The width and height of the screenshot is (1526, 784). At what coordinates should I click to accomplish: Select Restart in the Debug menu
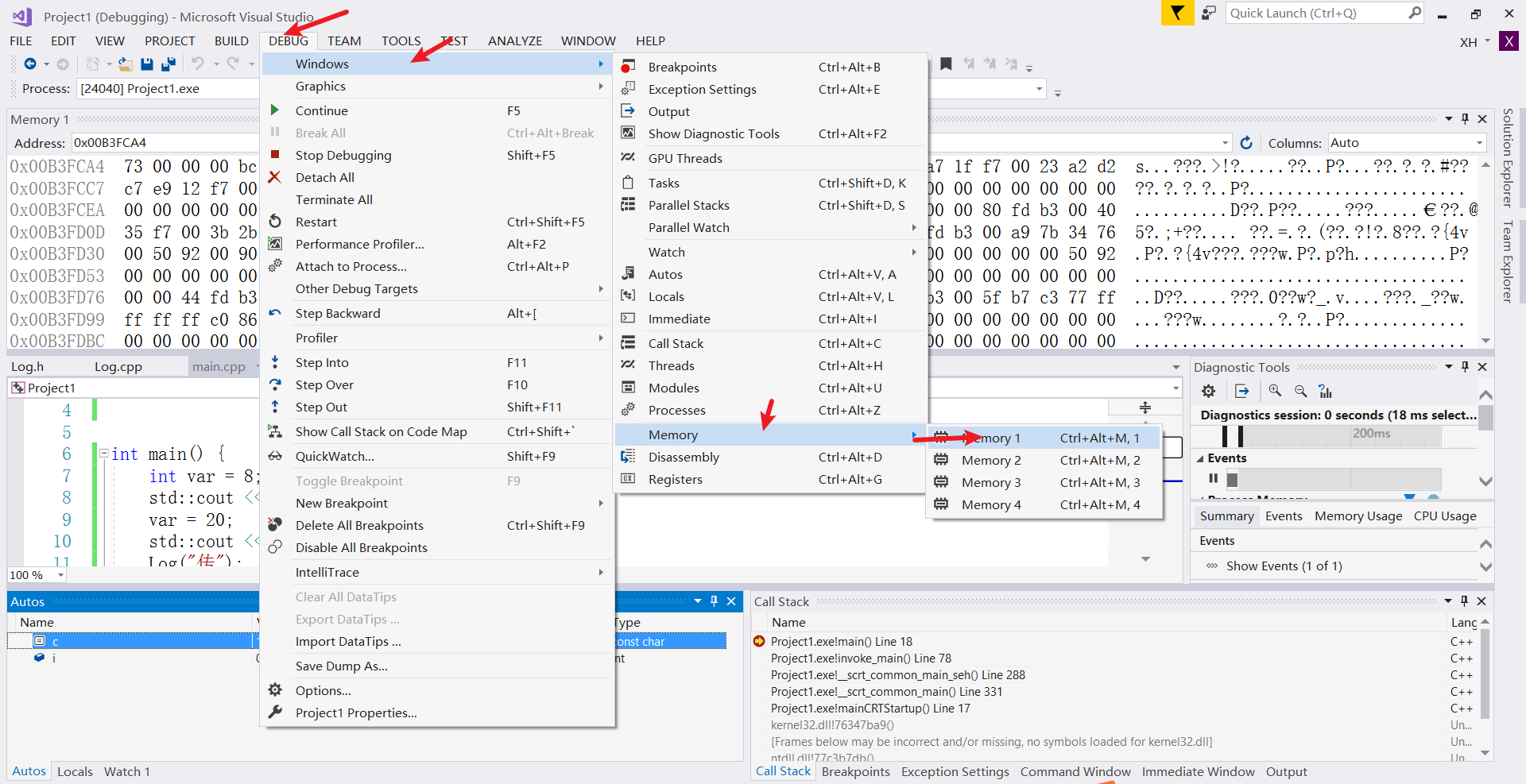(x=437, y=222)
